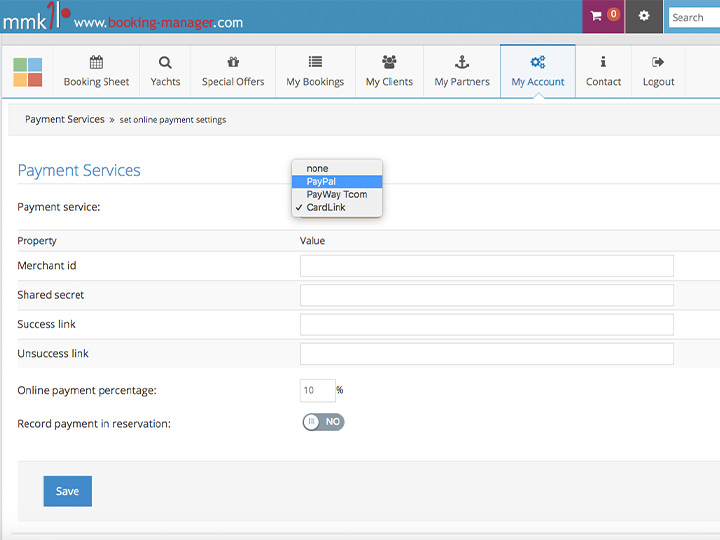Click the 'Payment service:' label
Viewport: 720px width, 540px height.
pyautogui.click(x=59, y=207)
